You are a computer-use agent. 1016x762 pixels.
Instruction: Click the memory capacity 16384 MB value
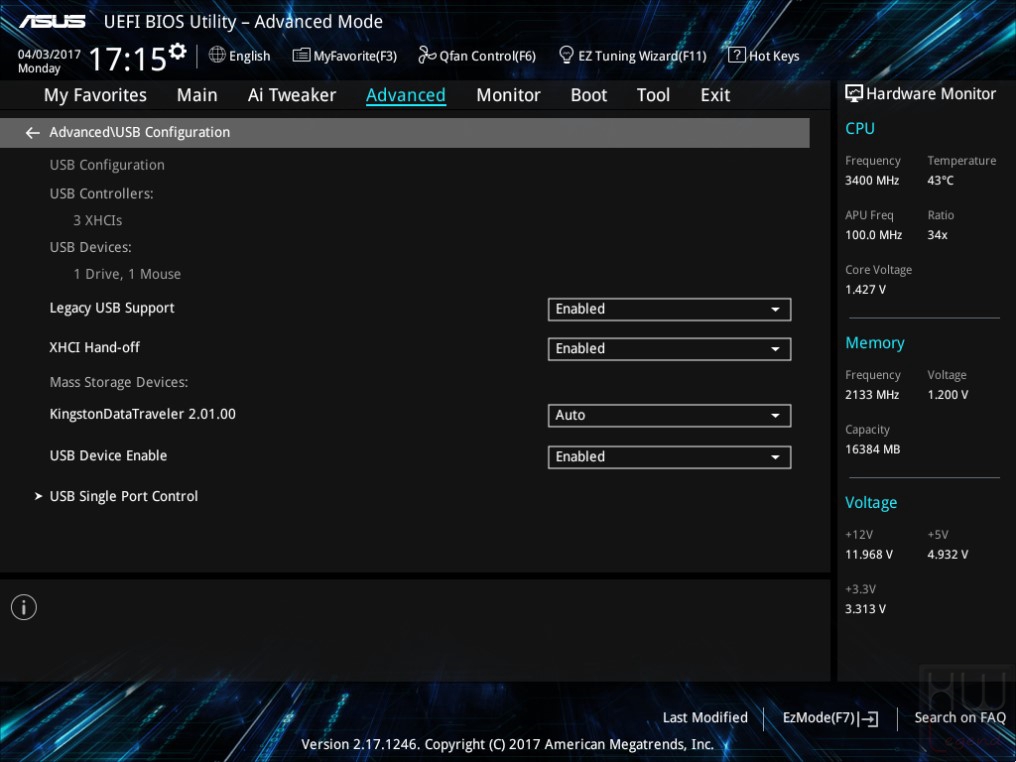872,449
